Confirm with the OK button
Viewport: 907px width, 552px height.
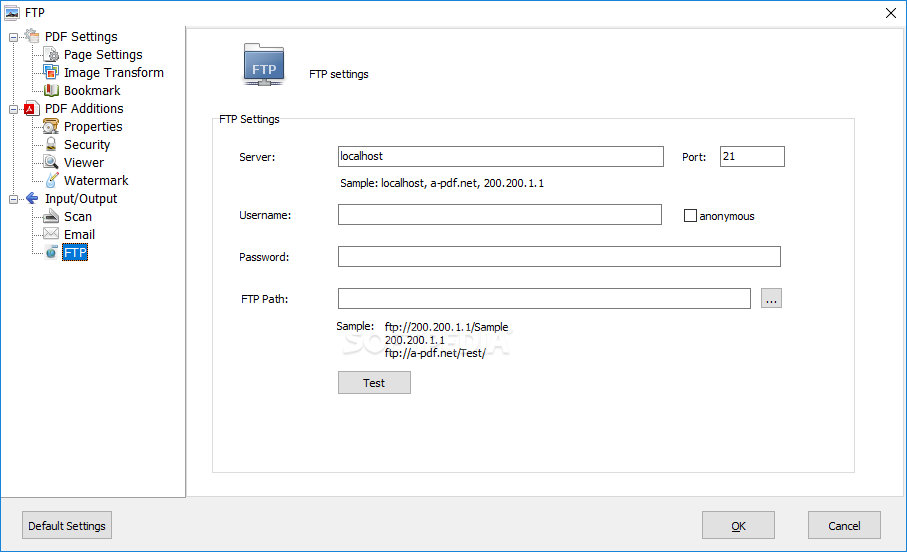tap(738, 525)
